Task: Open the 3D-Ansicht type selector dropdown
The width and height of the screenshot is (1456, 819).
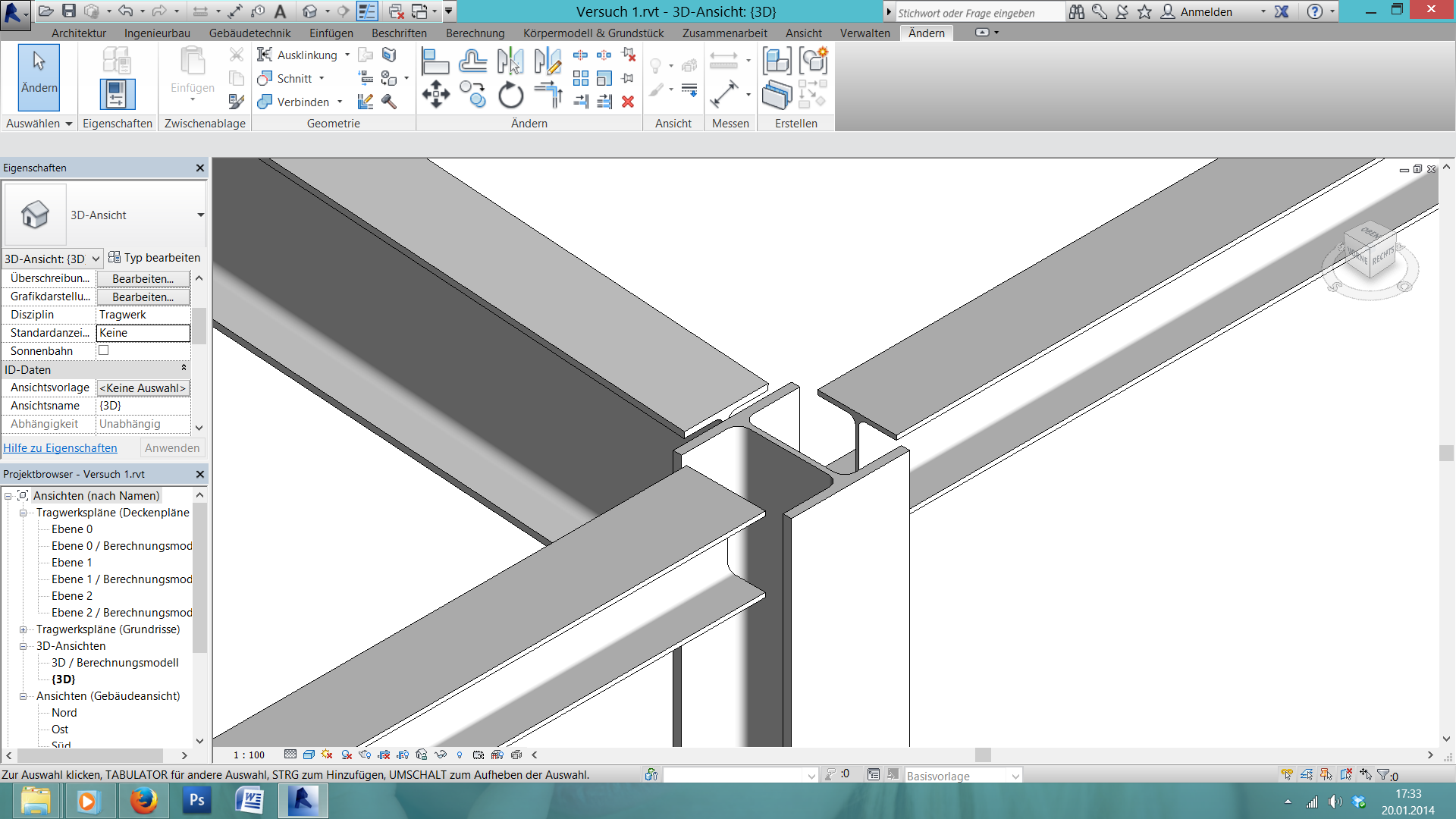Action: (x=200, y=215)
